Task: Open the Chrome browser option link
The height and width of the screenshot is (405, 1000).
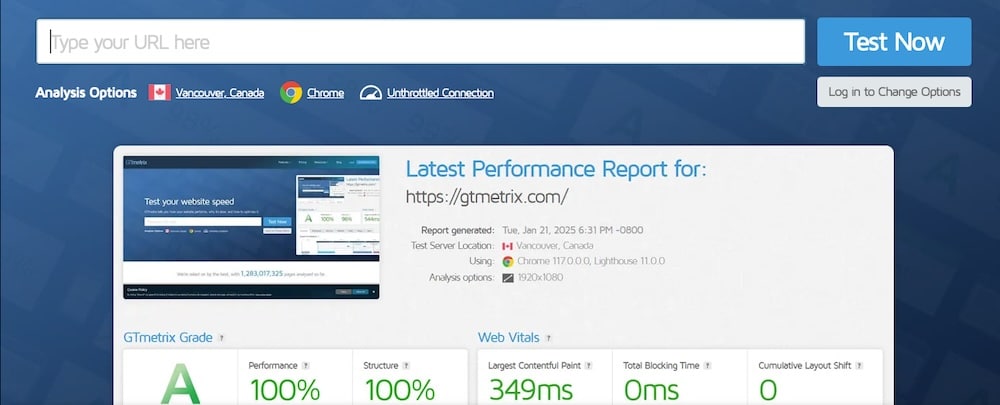Action: [x=325, y=93]
